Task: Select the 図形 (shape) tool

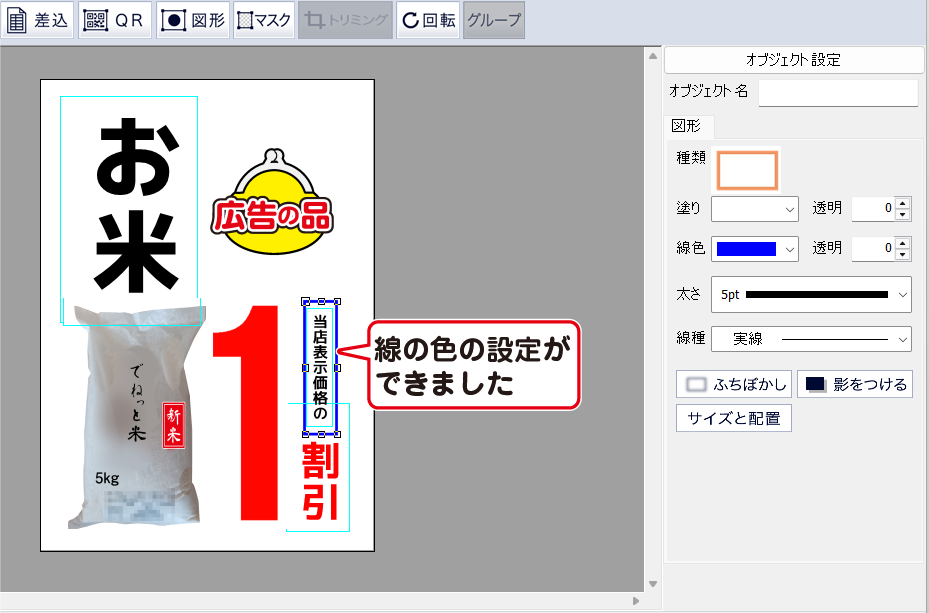Action: coord(194,20)
